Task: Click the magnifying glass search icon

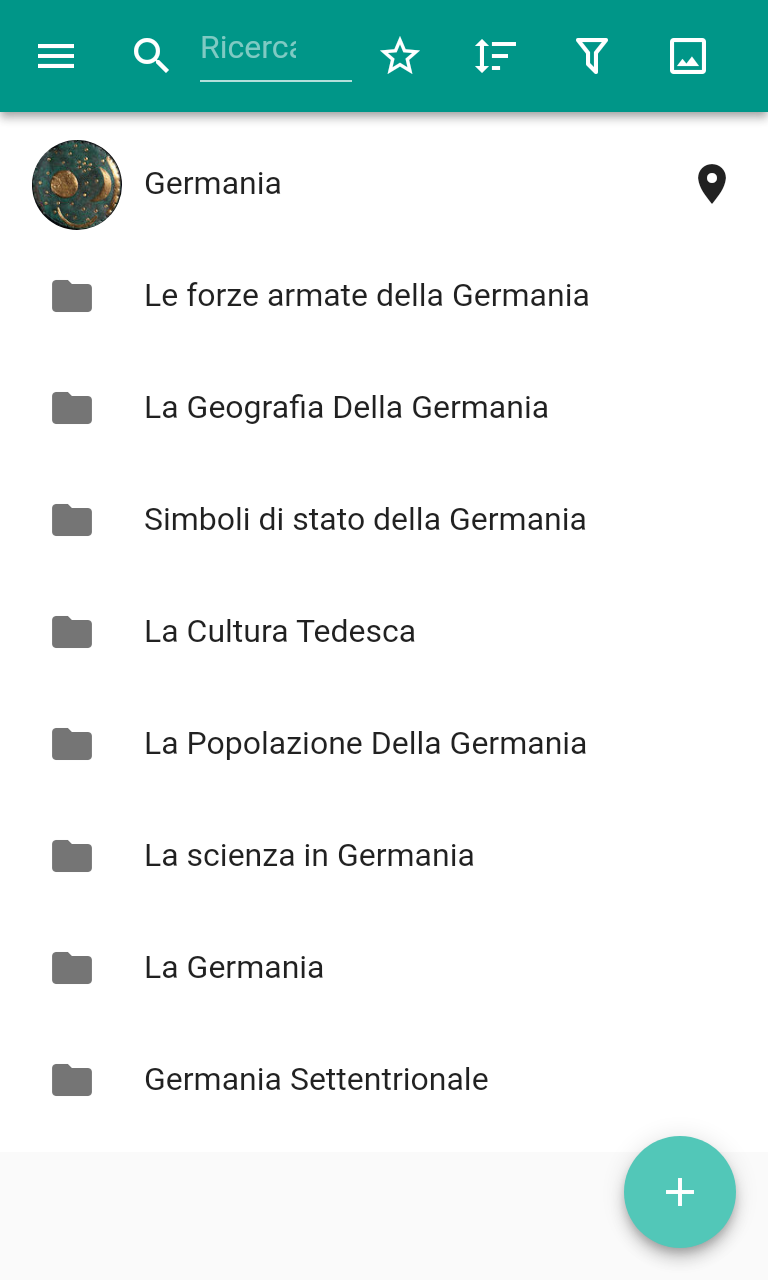Action: (151, 56)
